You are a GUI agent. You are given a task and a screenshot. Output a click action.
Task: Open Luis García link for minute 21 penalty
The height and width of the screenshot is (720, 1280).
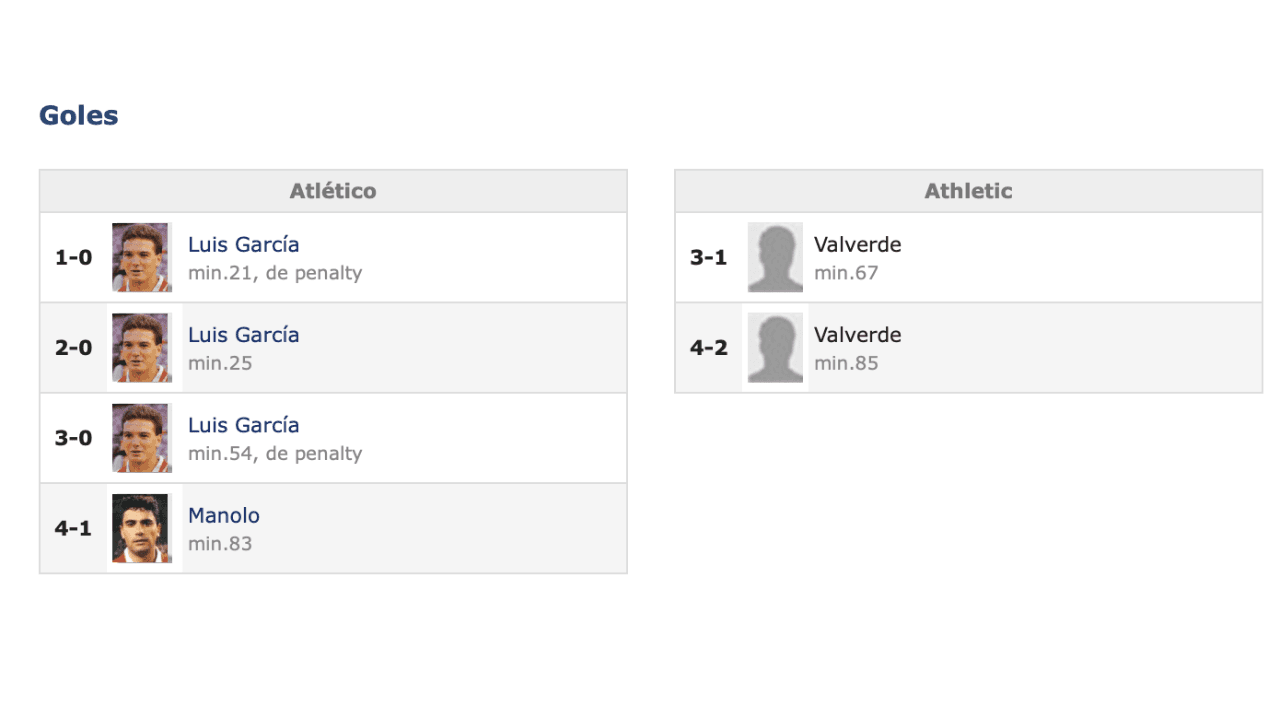[243, 245]
